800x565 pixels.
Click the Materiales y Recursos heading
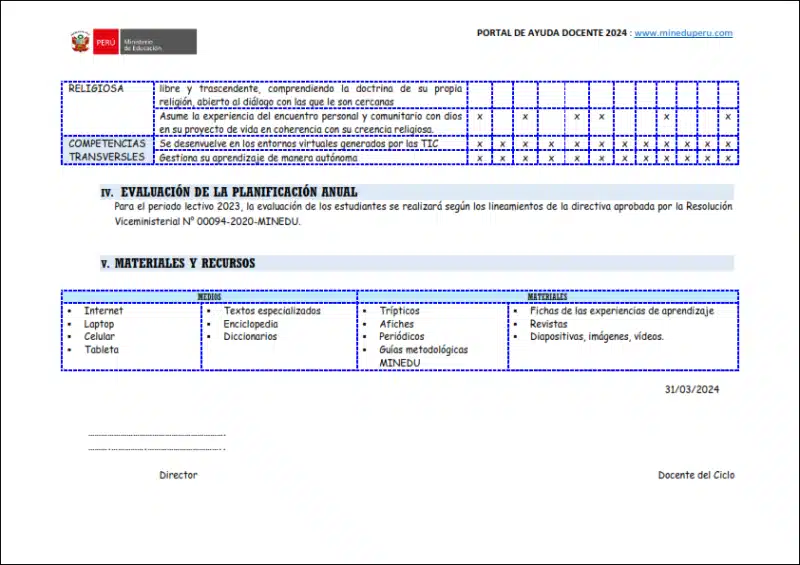click(184, 263)
